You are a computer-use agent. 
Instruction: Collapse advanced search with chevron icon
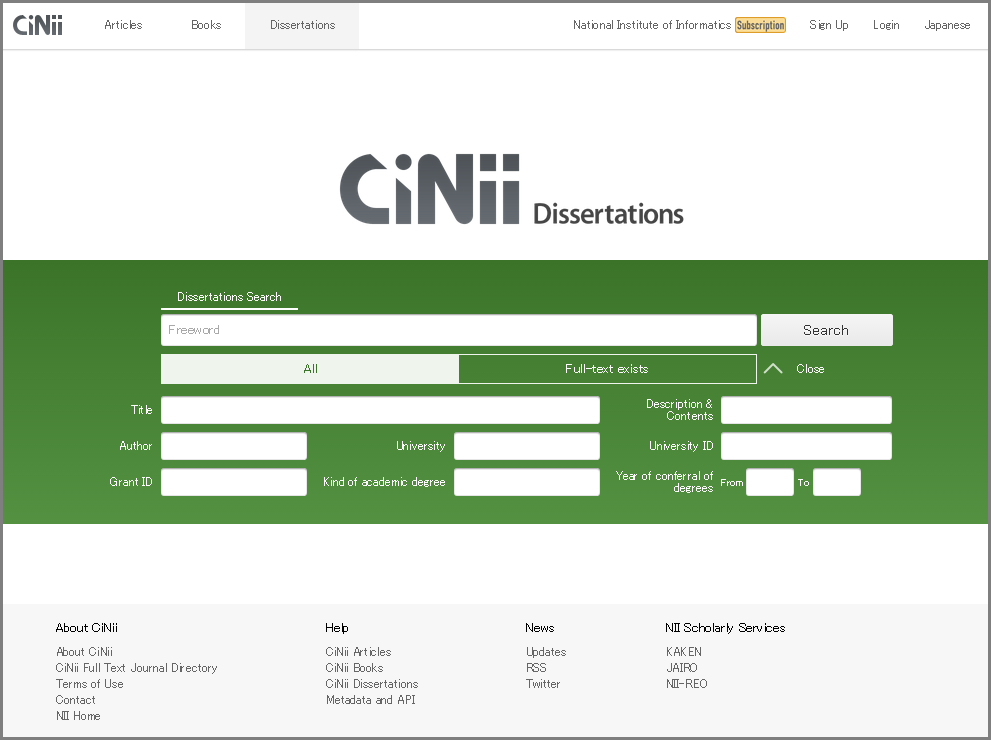tap(773, 368)
